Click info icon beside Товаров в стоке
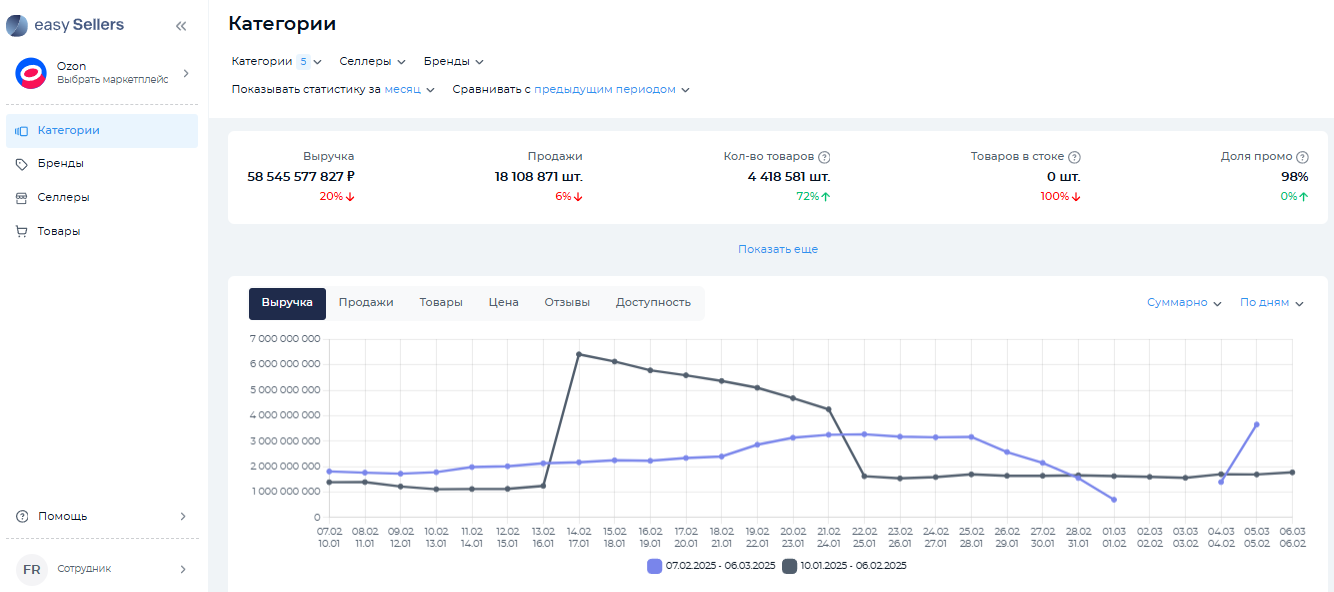This screenshot has height=592, width=1334. click(1075, 157)
